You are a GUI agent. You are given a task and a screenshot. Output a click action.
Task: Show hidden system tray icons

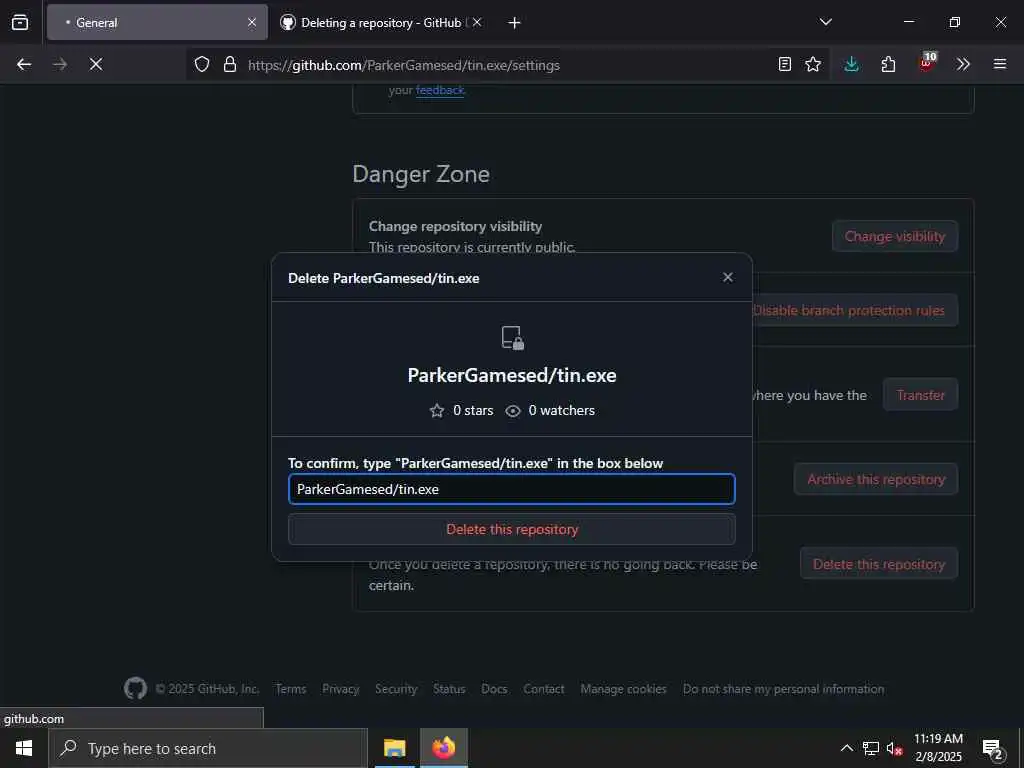pos(846,748)
